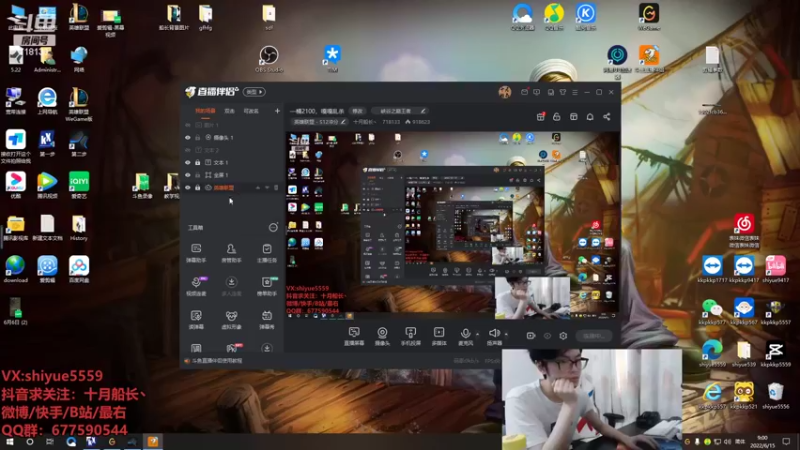Select the first scene tab highlighted orange

205,111
